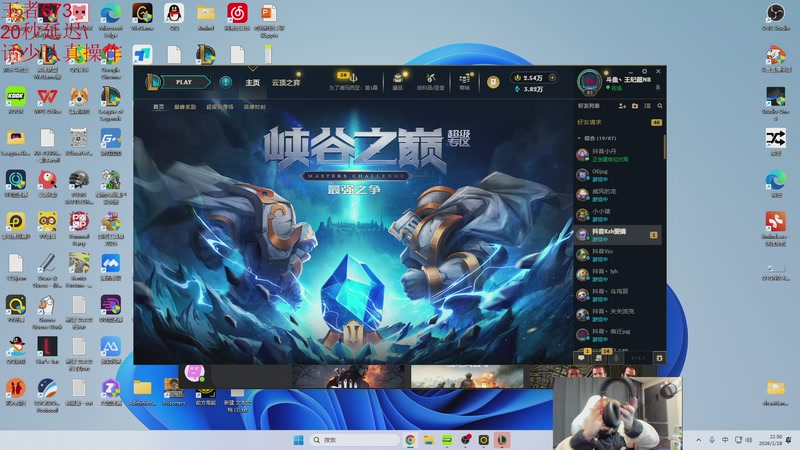This screenshot has height=450, width=800.
Task: Open the NetEase Cloud Music red shortcut
Action: click(237, 17)
